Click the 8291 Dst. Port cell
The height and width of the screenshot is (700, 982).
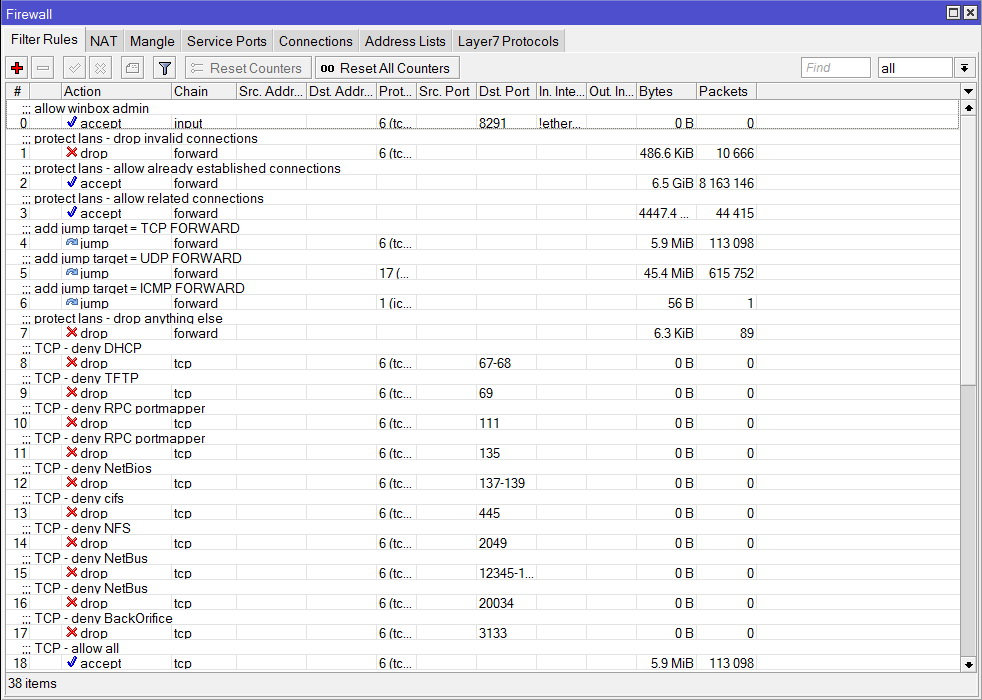(506, 123)
